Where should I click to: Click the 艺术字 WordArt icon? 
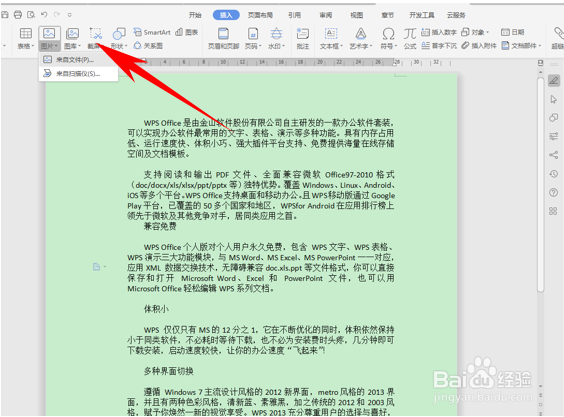[361, 33]
